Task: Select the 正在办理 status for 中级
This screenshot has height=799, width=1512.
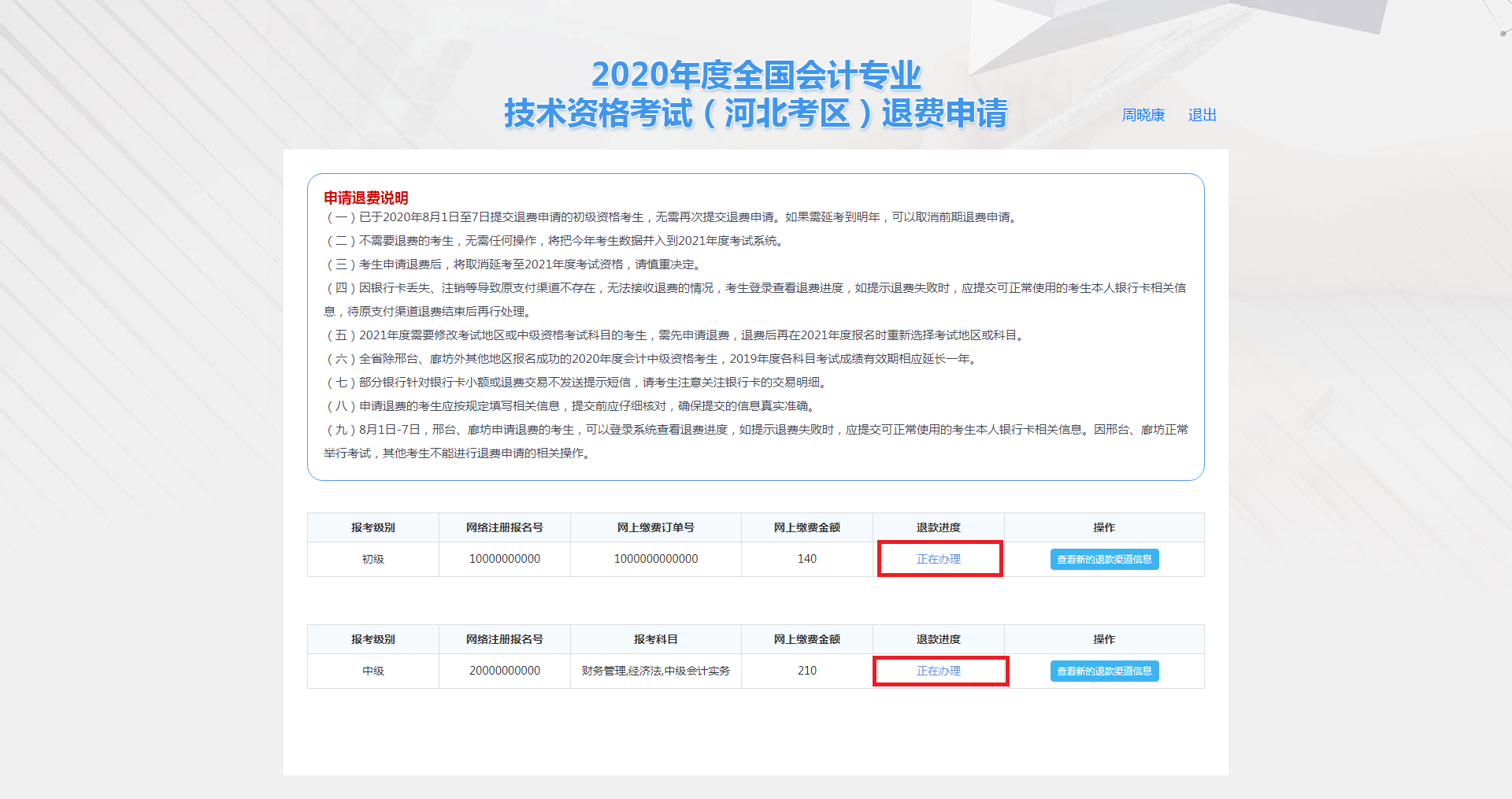Action: point(940,671)
